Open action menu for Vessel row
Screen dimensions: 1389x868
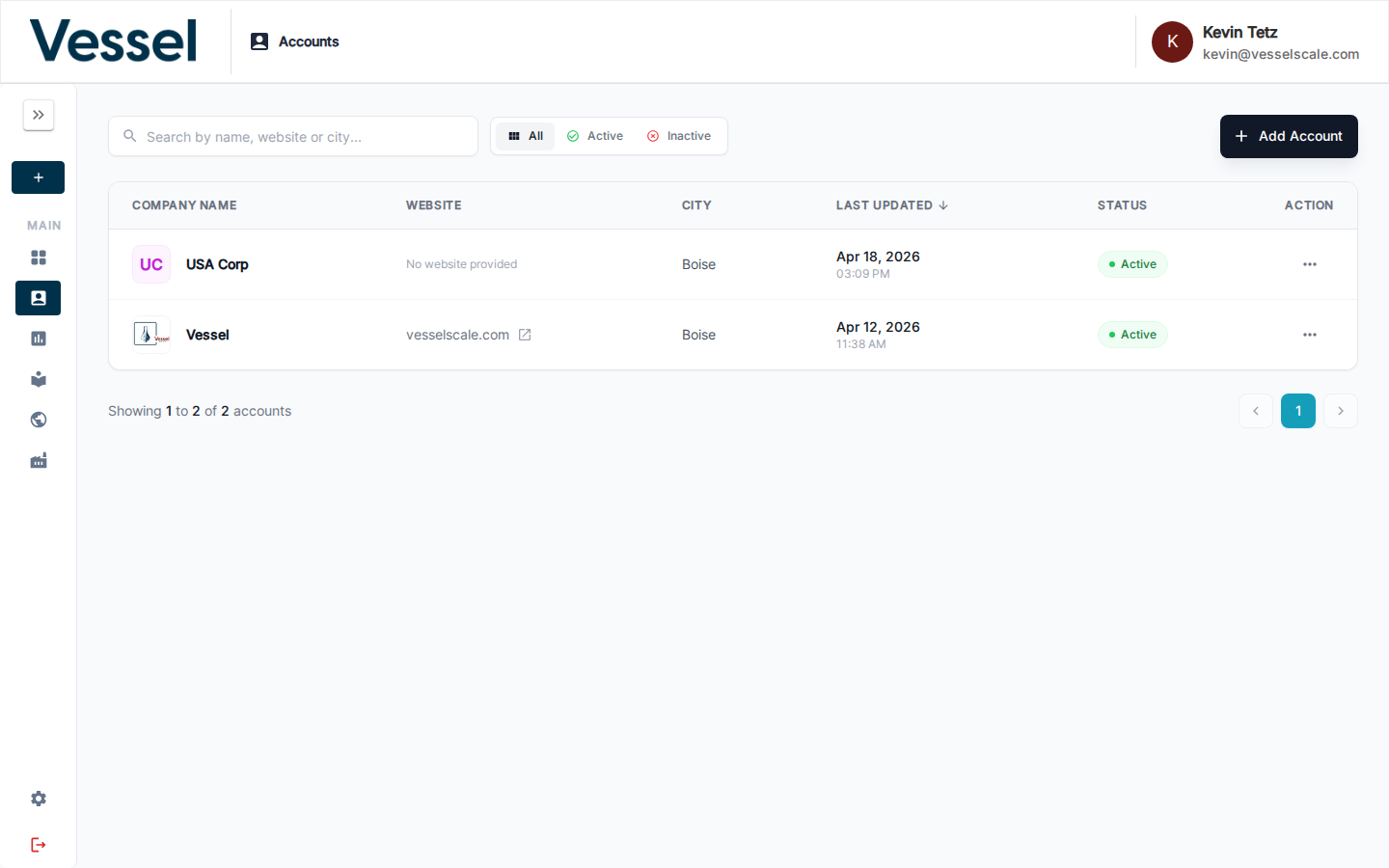pyautogui.click(x=1309, y=335)
